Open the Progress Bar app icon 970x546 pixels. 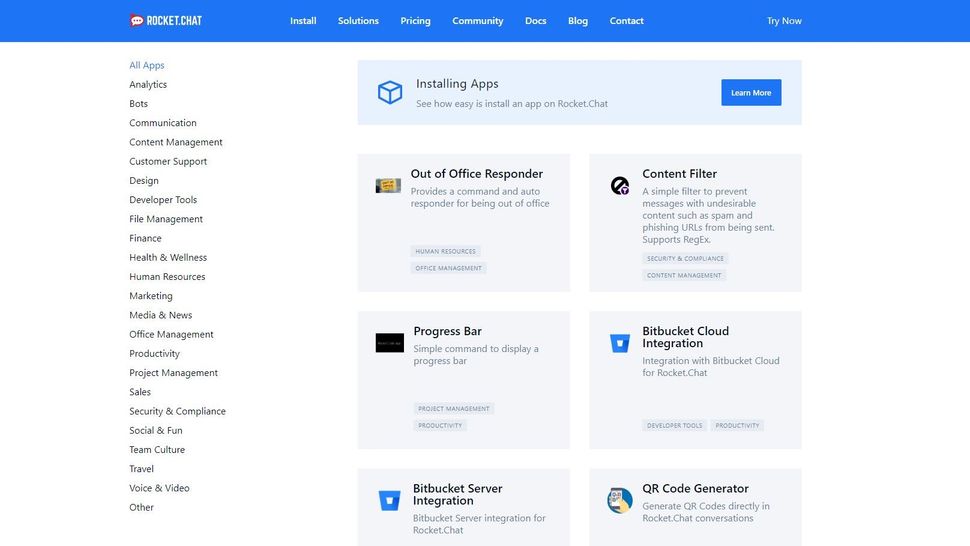[x=390, y=343]
